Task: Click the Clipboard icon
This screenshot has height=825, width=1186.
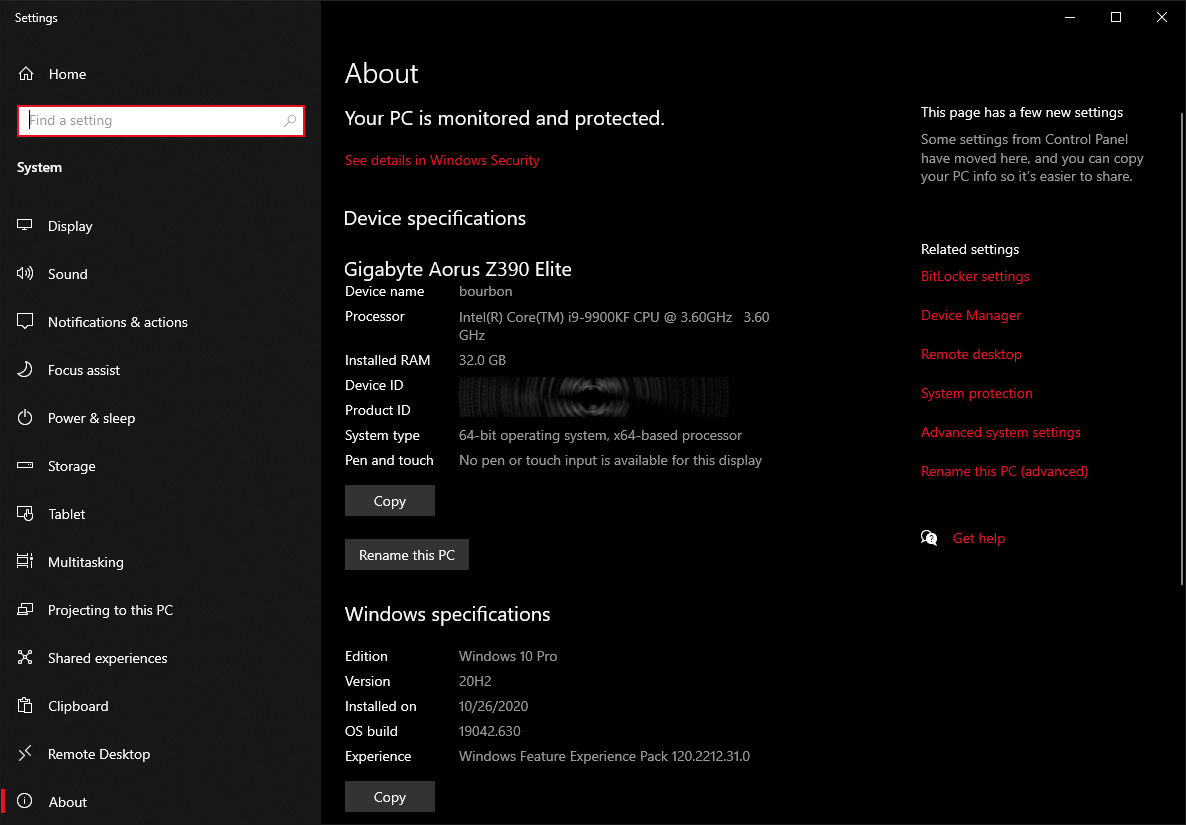Action: point(25,706)
